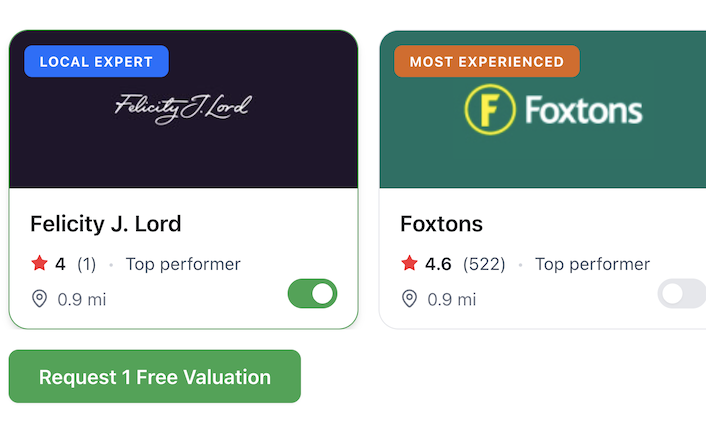706x428 pixels.
Task: Click the location pin icon for Foxtons
Action: tap(409, 299)
